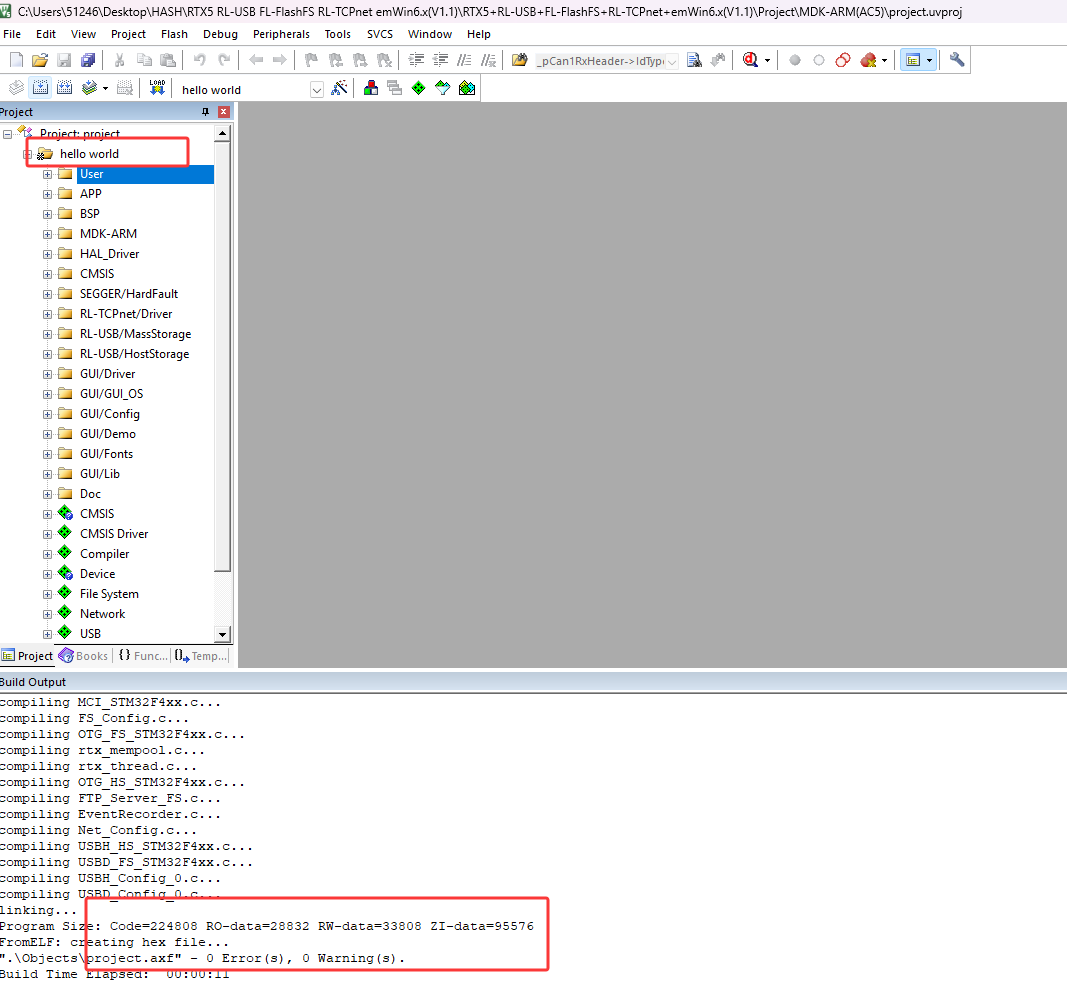Viewport: 1067px width, 994px height.
Task: Open the Debug menu
Action: click(220, 34)
